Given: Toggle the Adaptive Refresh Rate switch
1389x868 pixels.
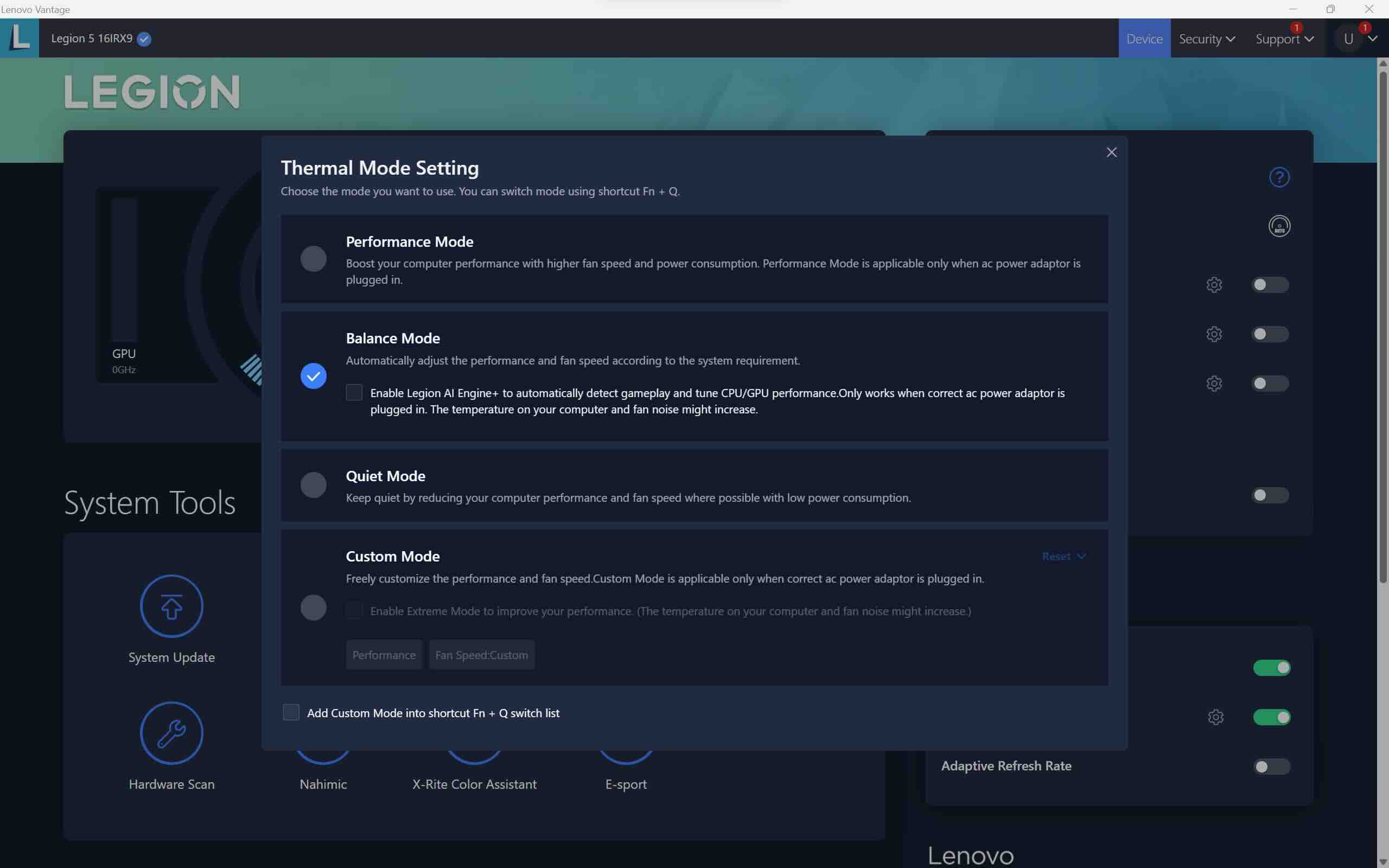Looking at the screenshot, I should coord(1271,767).
